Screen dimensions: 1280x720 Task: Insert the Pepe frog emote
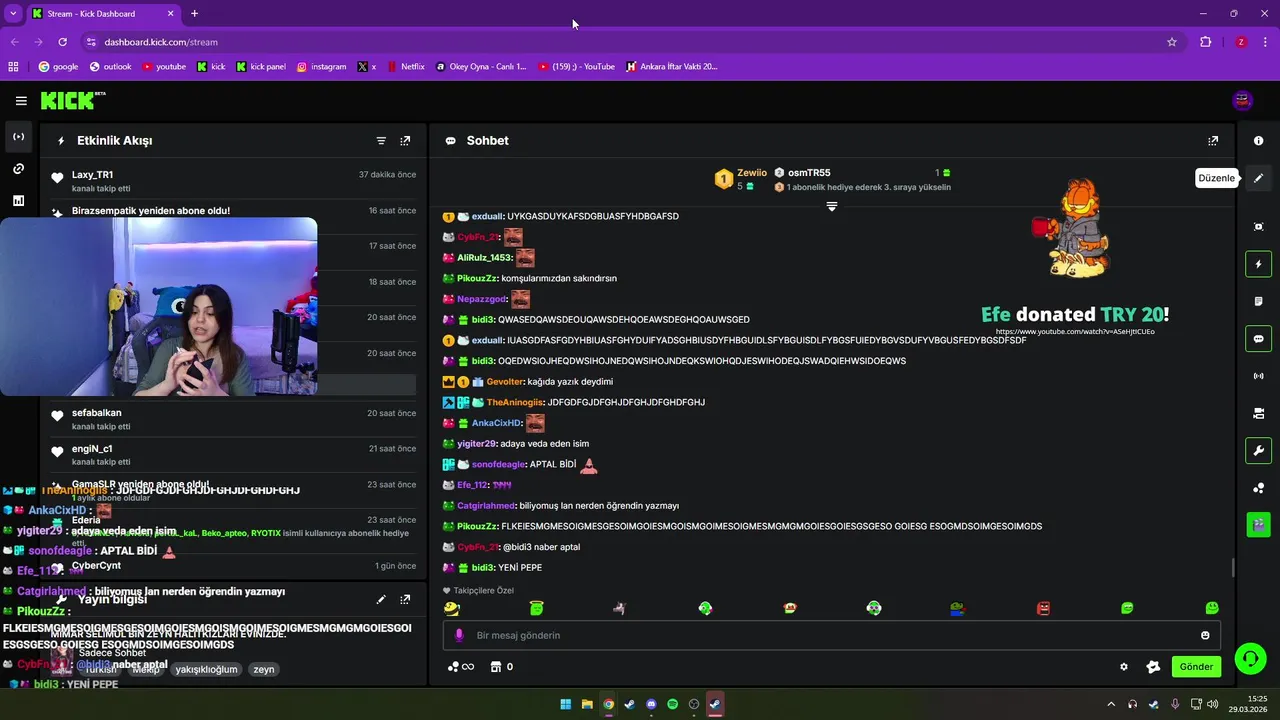[959, 608]
